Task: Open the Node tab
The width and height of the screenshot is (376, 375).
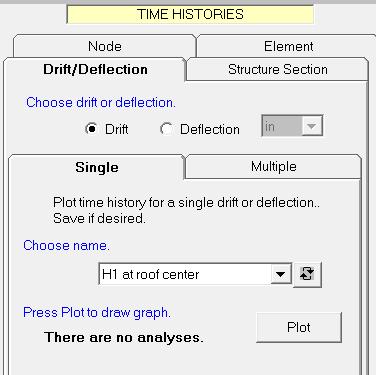Action: pos(104,46)
